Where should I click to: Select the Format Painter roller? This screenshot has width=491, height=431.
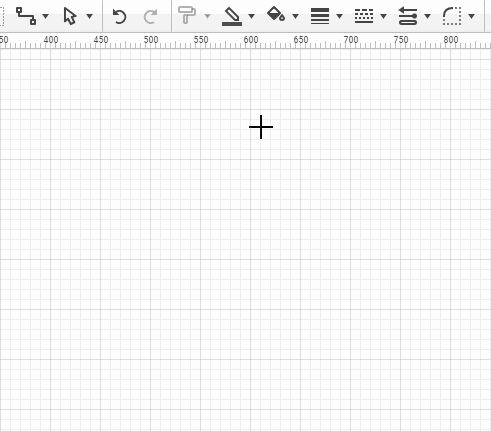tap(187, 15)
